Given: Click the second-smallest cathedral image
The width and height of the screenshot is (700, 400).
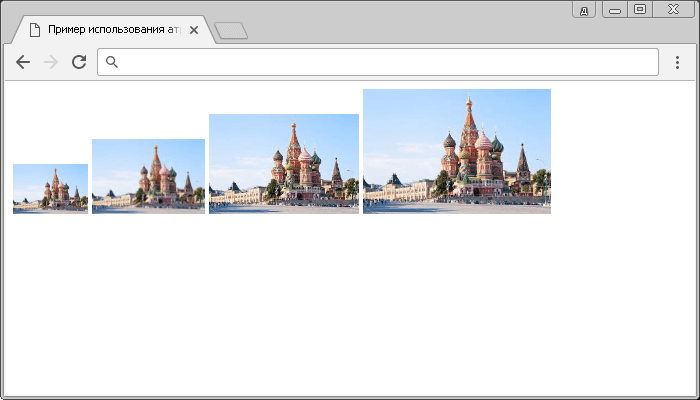Looking at the screenshot, I should (x=148, y=176).
